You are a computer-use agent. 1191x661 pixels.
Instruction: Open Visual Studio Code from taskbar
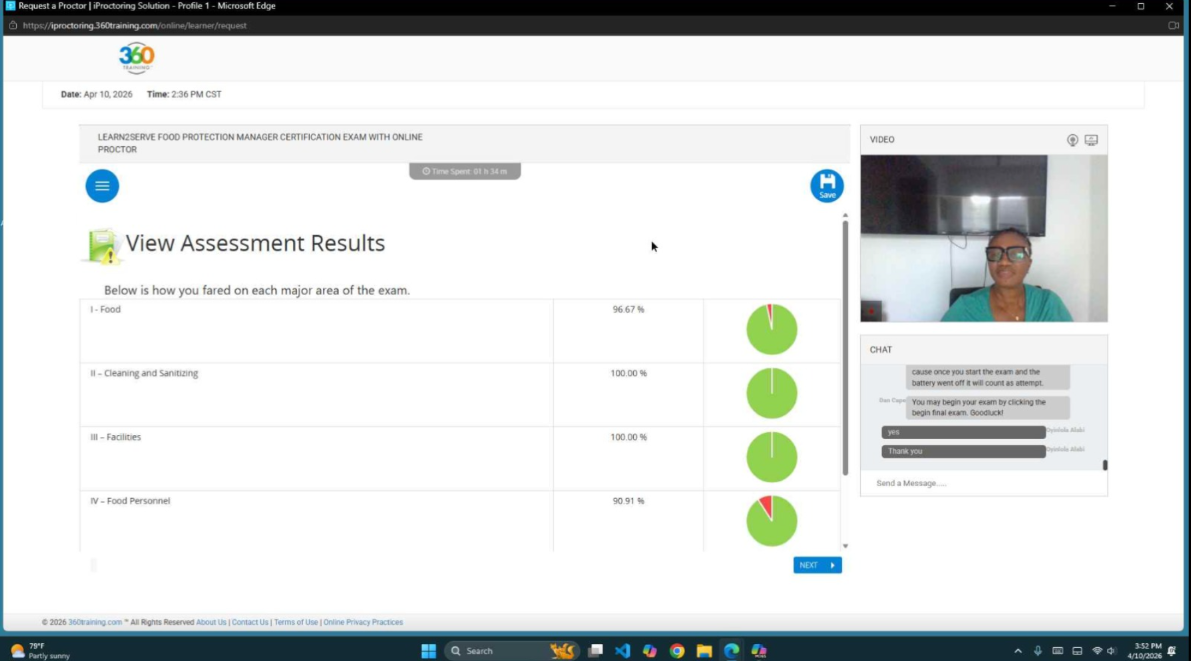(x=622, y=651)
